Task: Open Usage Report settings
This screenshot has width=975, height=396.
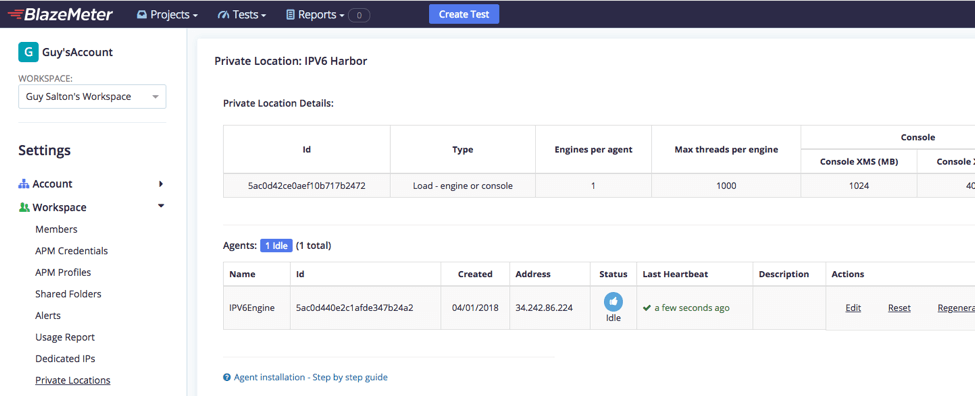Action: tap(65, 338)
